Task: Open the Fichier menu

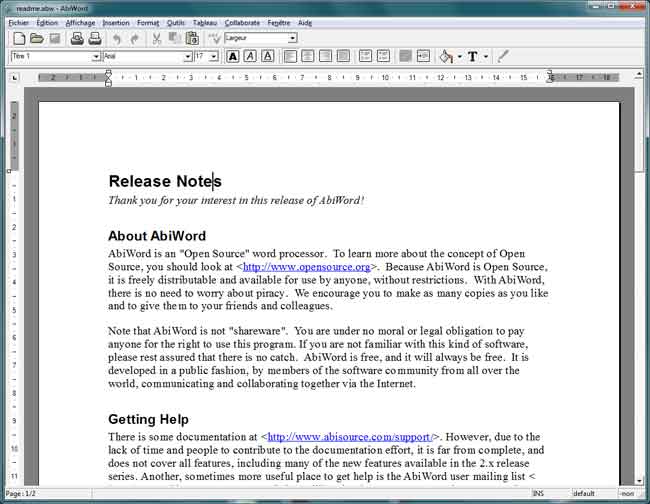Action: point(19,23)
